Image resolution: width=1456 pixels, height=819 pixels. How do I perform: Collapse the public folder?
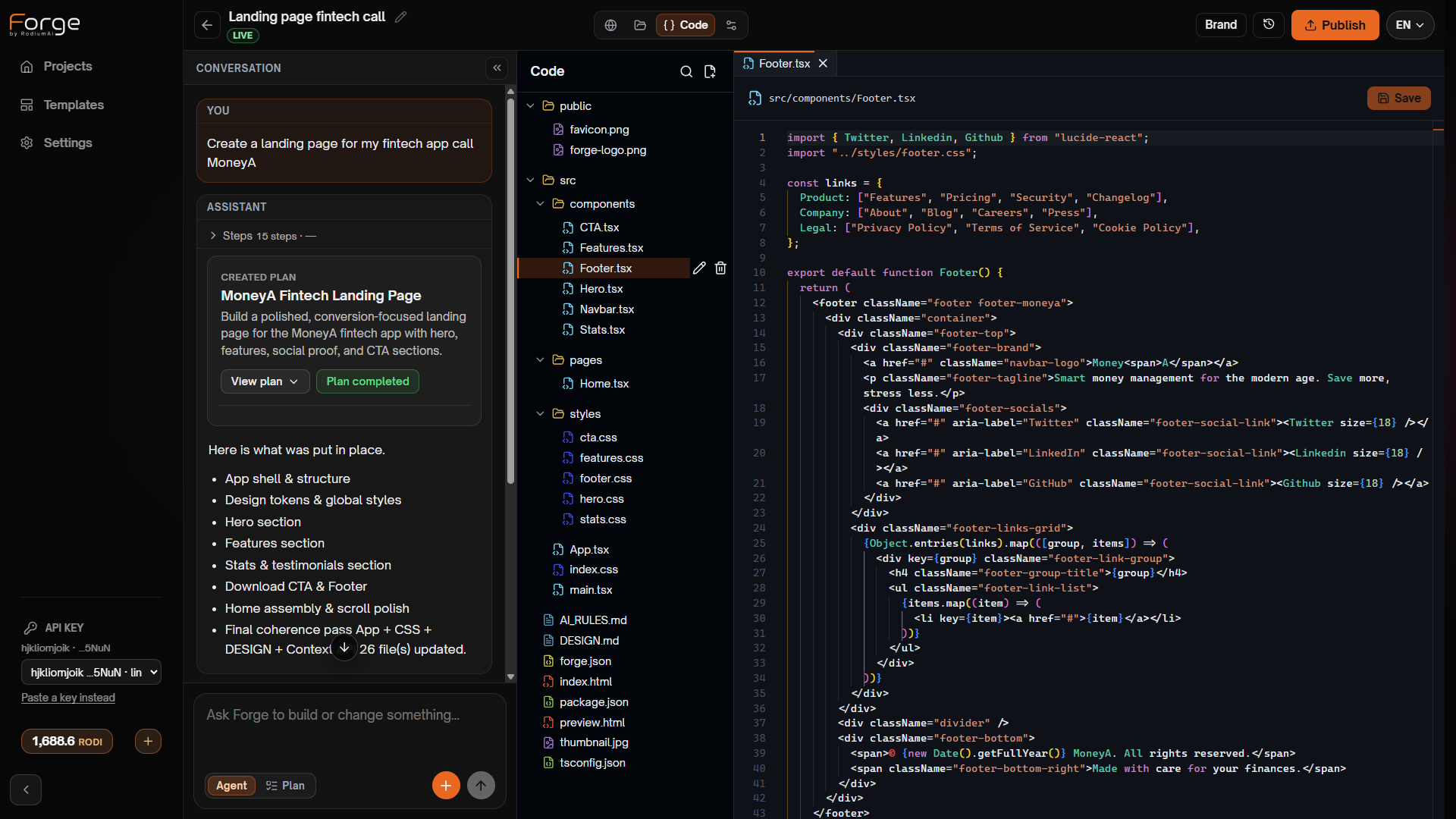click(530, 105)
